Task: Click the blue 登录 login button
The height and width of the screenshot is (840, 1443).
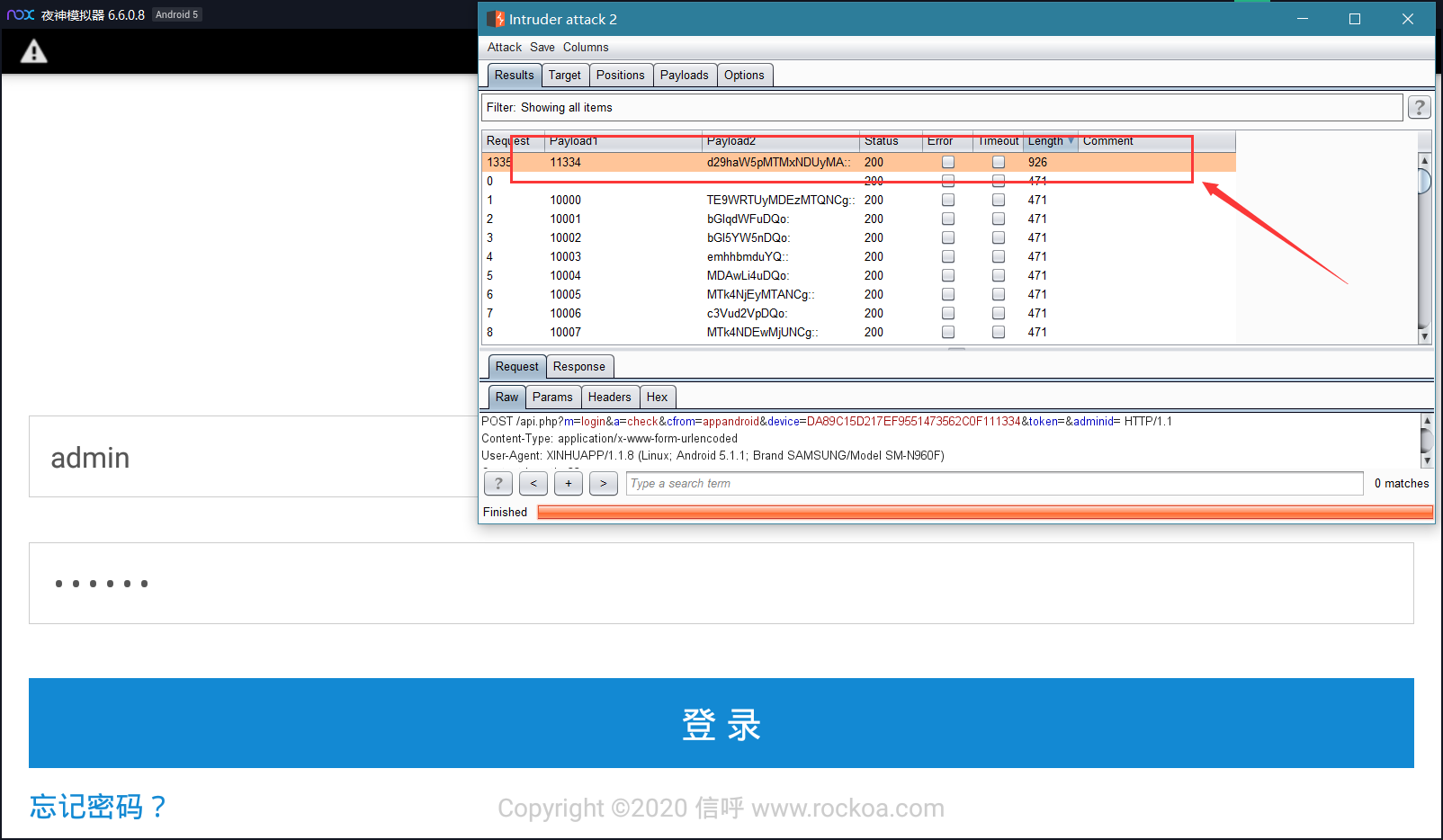Action: click(x=721, y=723)
